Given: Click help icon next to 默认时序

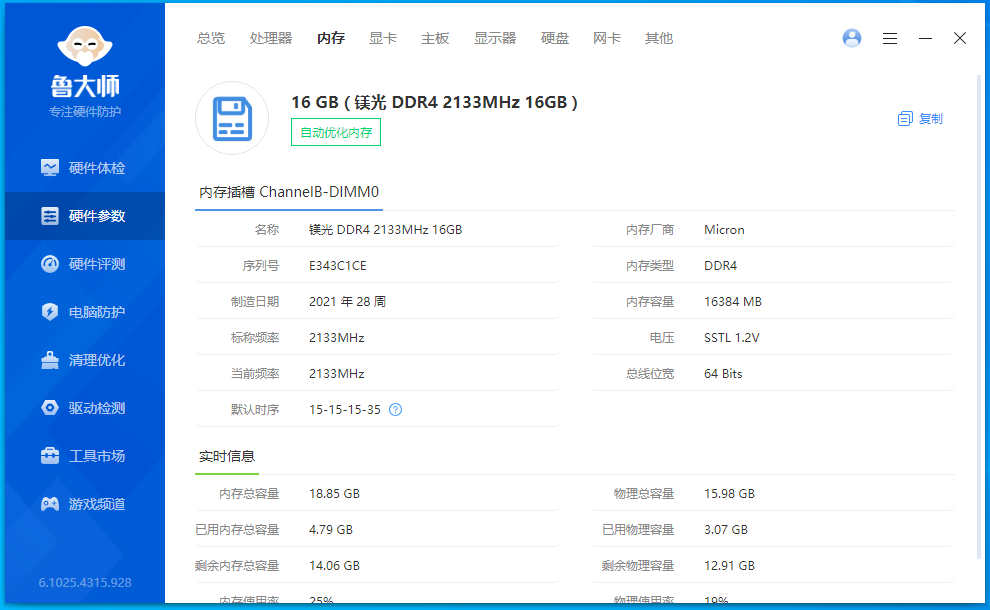Looking at the screenshot, I should click(x=395, y=410).
